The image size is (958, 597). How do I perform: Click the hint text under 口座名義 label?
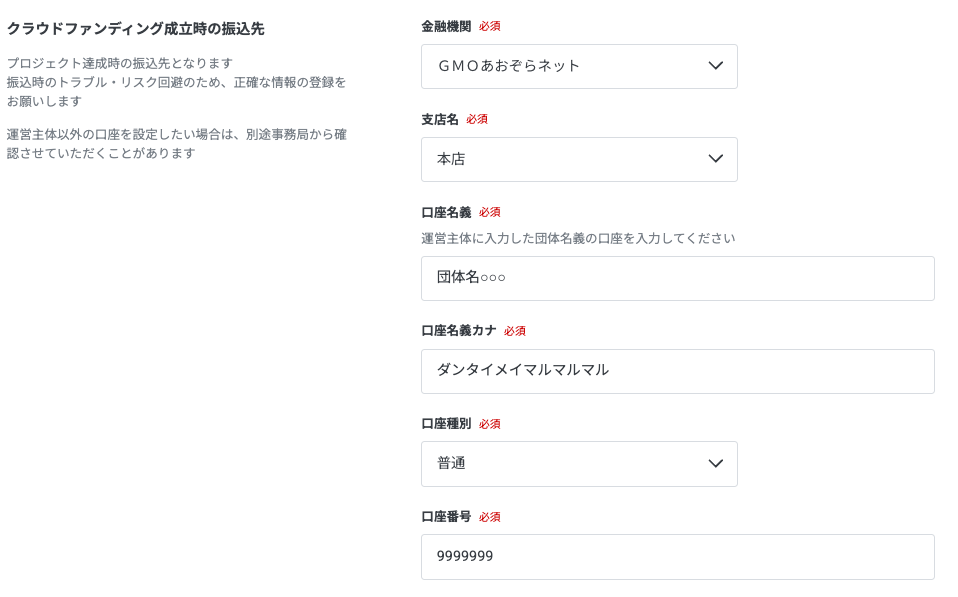pyautogui.click(x=578, y=238)
